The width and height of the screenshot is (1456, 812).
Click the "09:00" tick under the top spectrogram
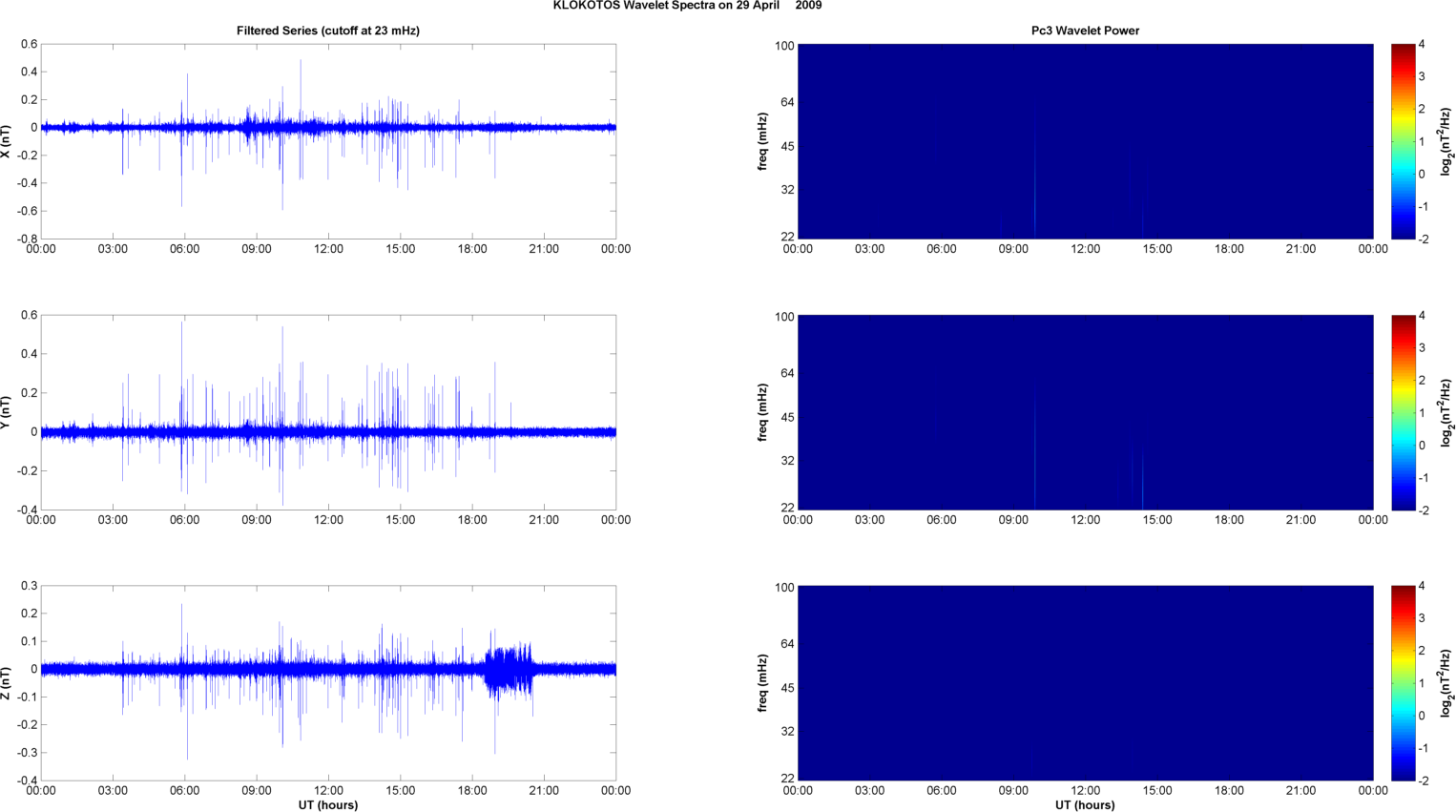[1013, 249]
